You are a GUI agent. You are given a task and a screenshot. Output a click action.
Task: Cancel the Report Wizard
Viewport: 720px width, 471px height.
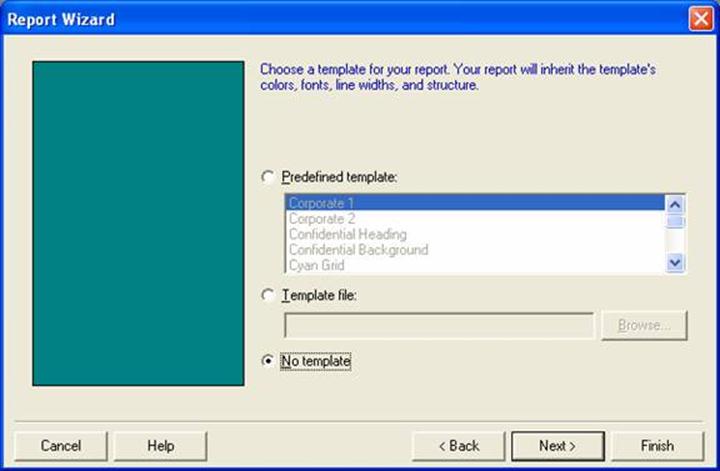[61, 446]
